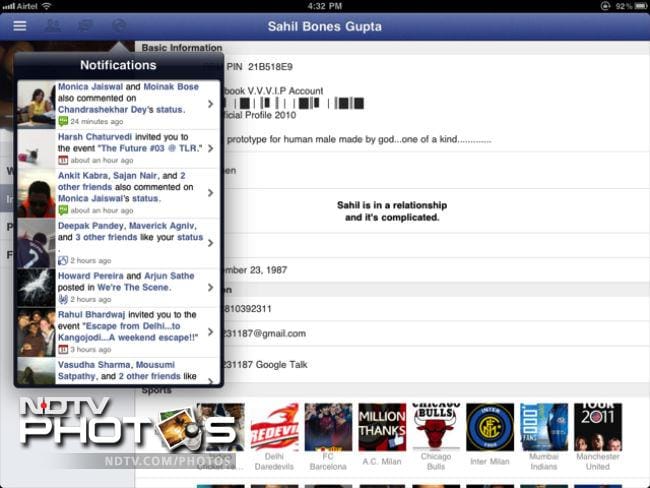Expand Deepak Pandey like notification chevron
Screen dimensions: 650x488
211,243
